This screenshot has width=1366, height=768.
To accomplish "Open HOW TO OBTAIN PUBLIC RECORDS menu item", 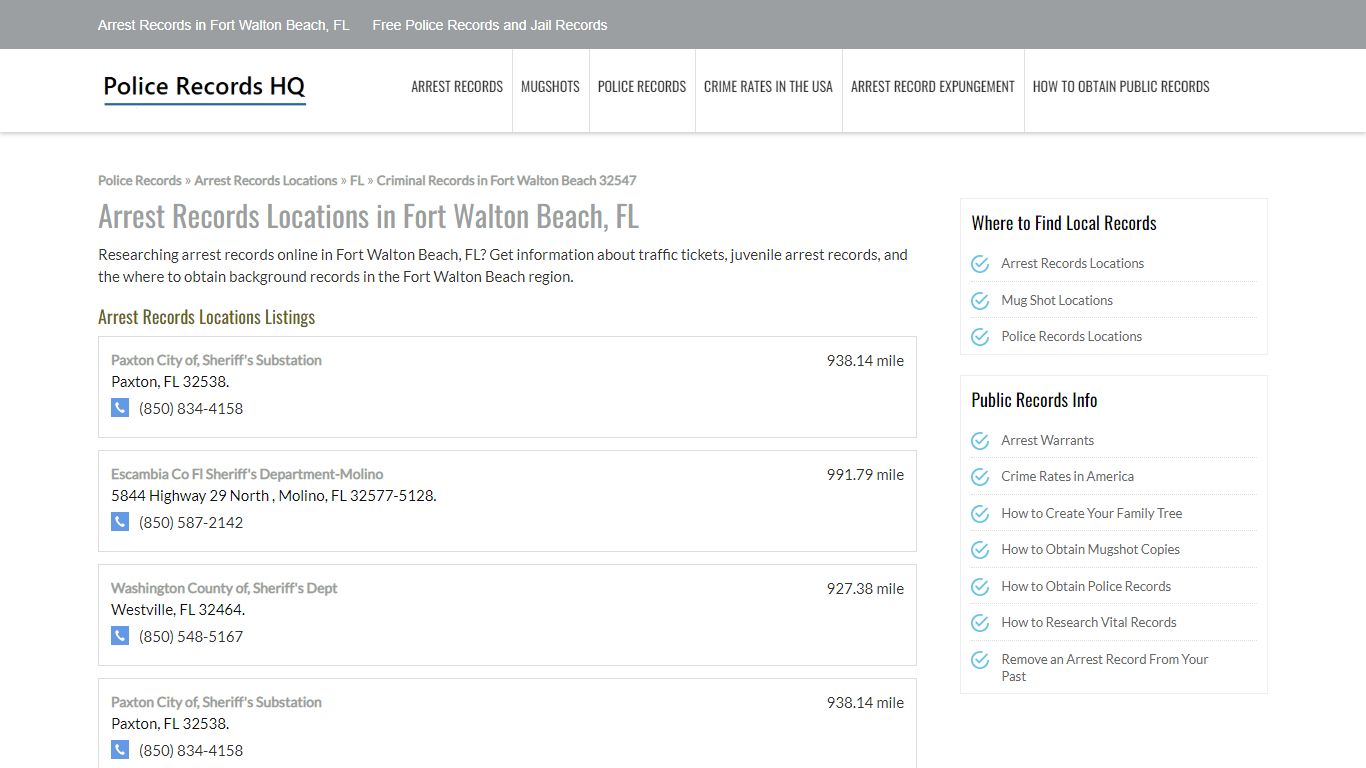I will tap(1121, 87).
